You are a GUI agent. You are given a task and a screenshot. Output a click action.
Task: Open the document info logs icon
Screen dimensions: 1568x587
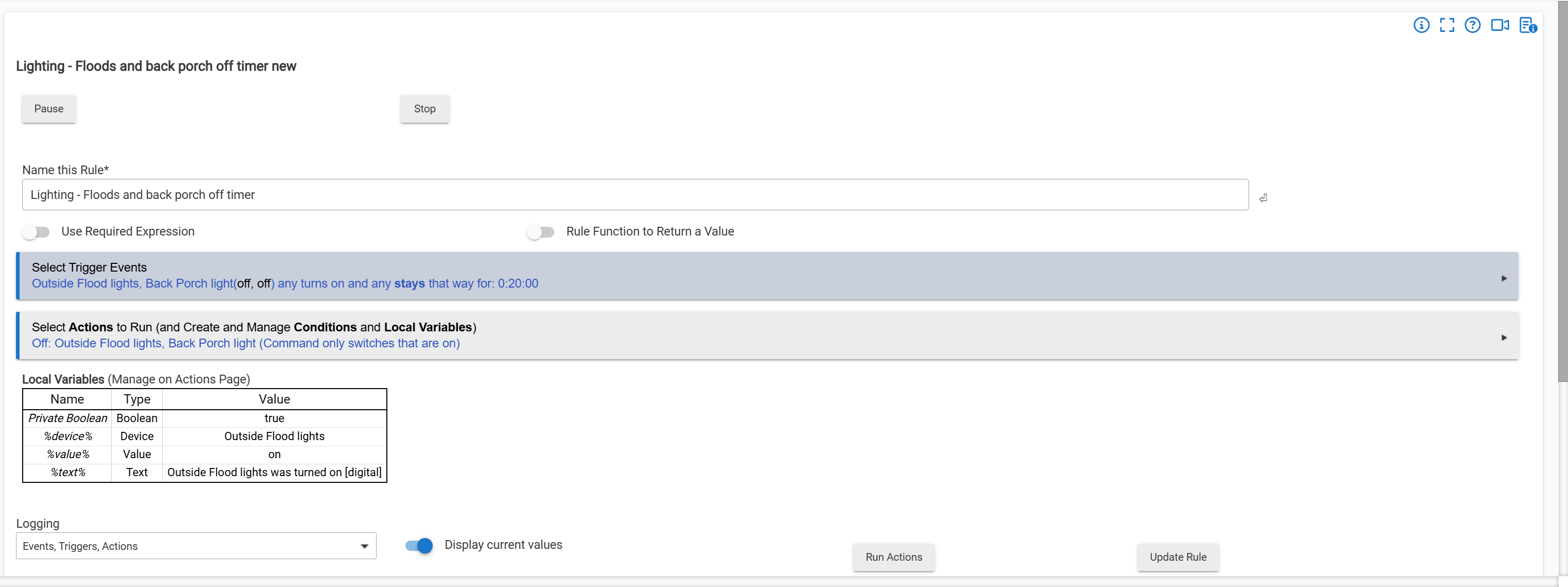pyautogui.click(x=1527, y=25)
